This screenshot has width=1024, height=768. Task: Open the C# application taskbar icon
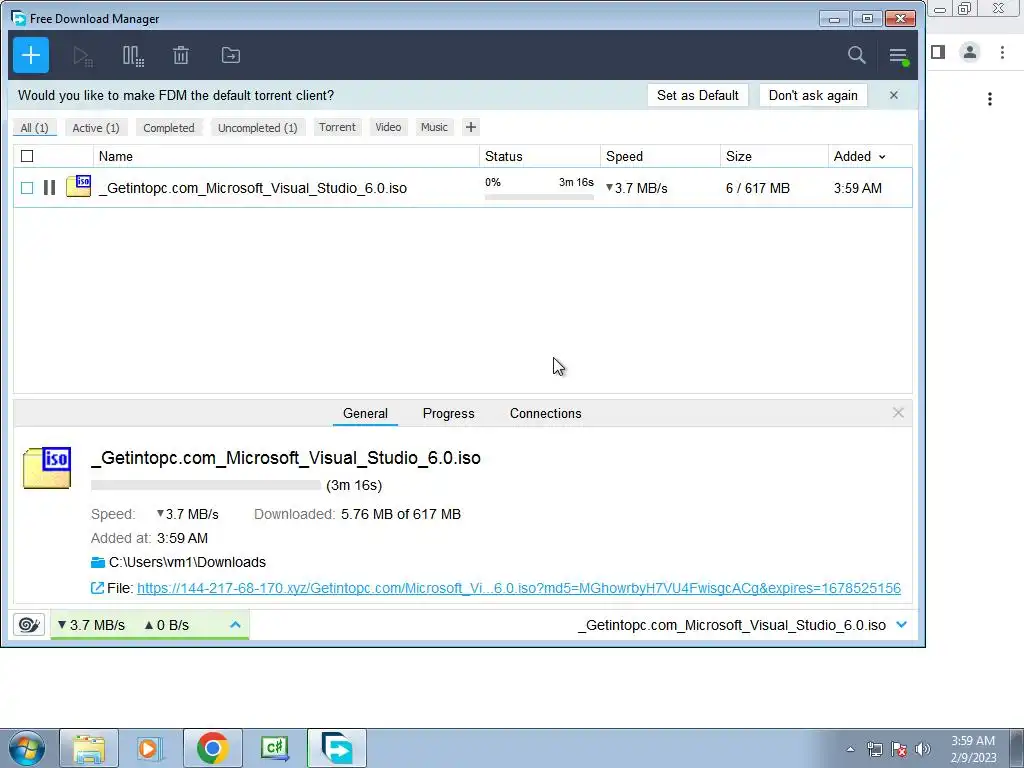coord(274,748)
